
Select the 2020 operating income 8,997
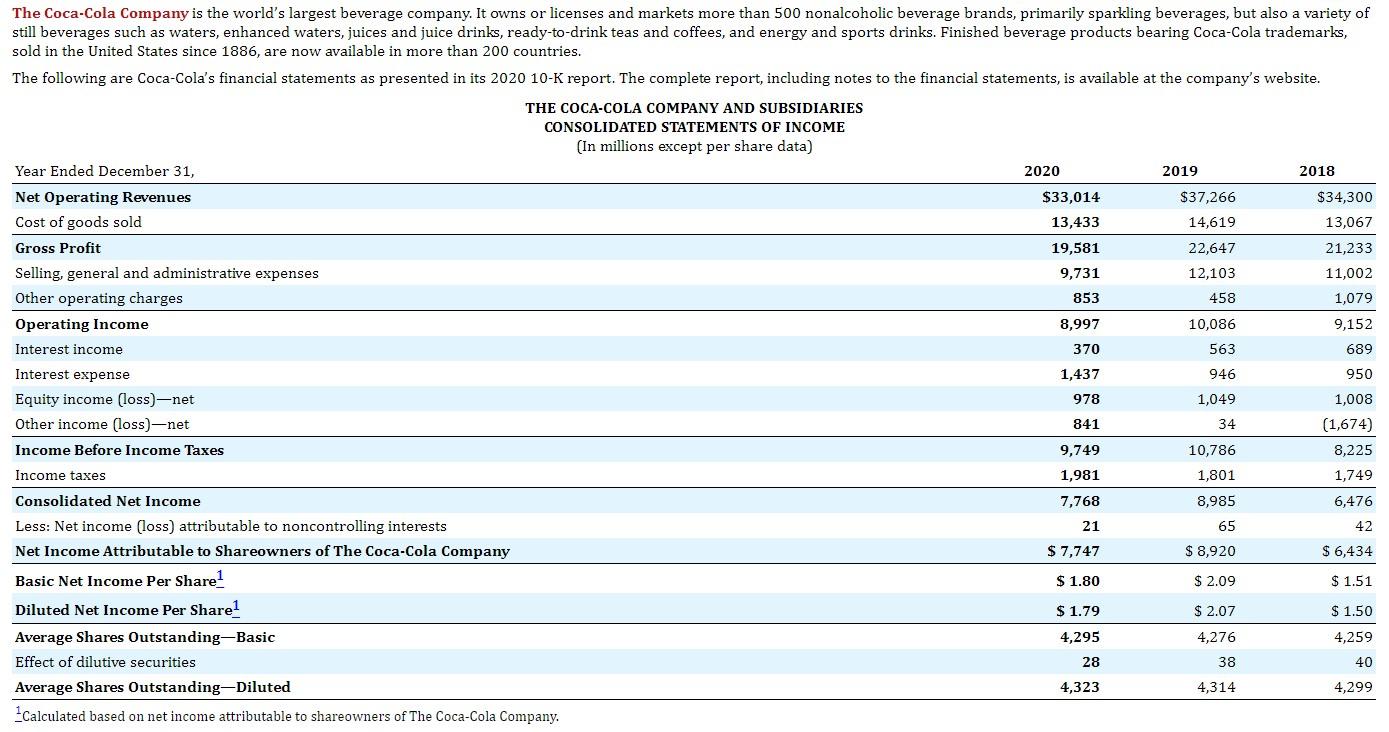click(x=1080, y=324)
